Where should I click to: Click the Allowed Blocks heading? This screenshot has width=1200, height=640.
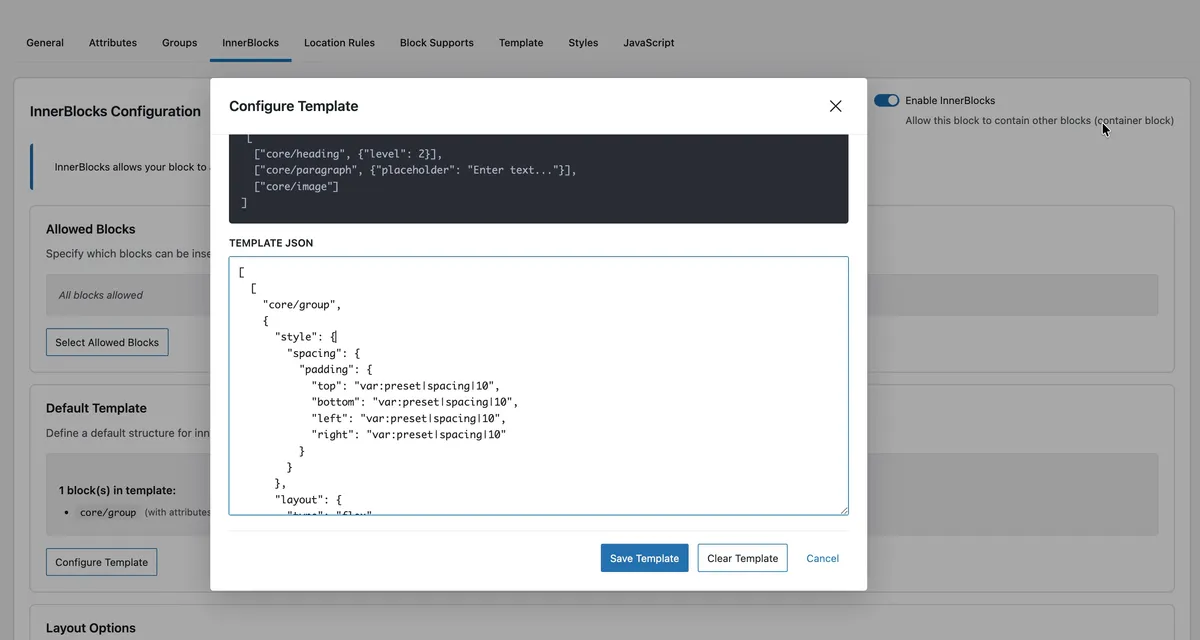[90, 229]
